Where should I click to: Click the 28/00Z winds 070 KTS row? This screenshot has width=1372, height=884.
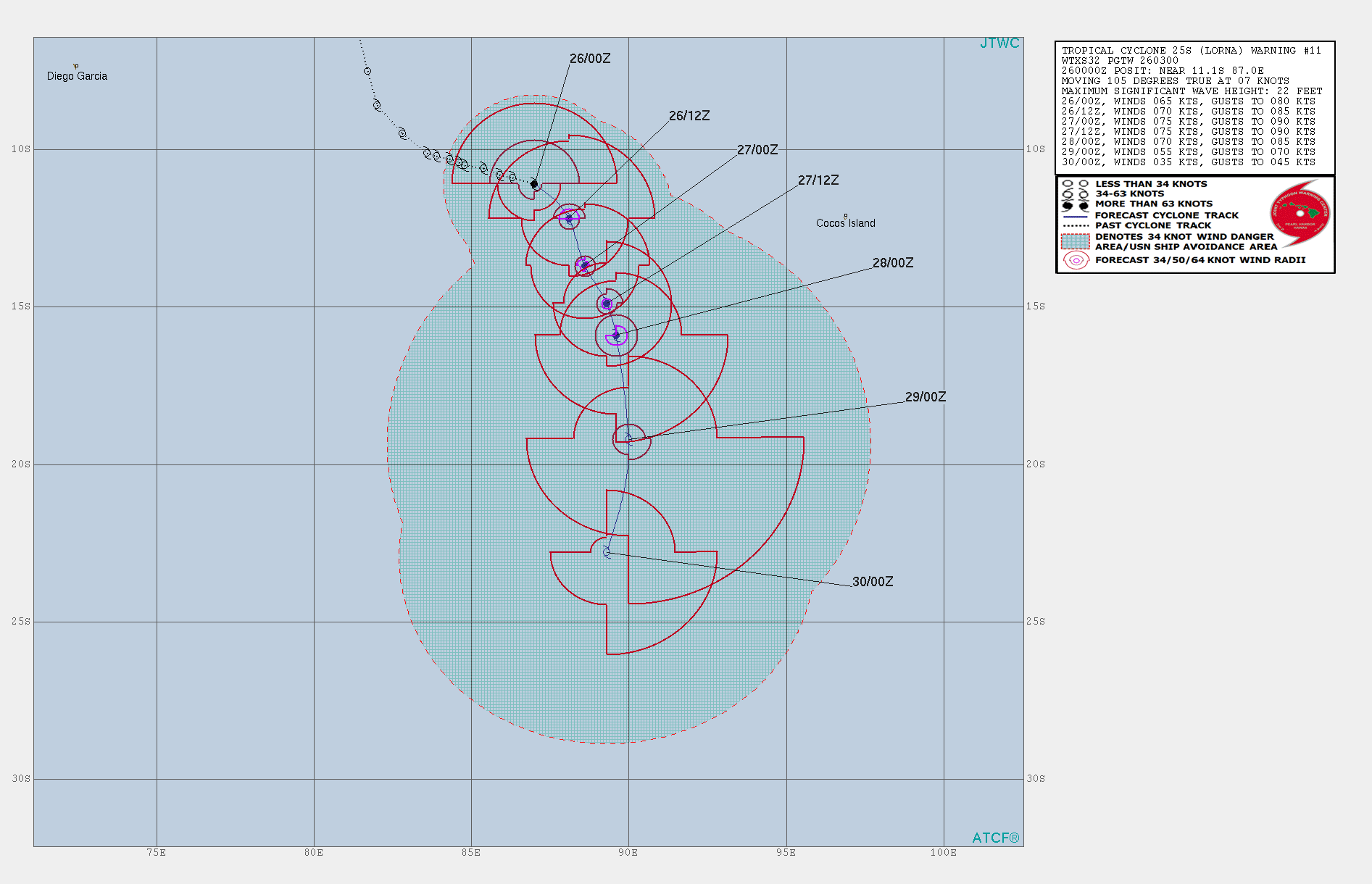point(1189,142)
